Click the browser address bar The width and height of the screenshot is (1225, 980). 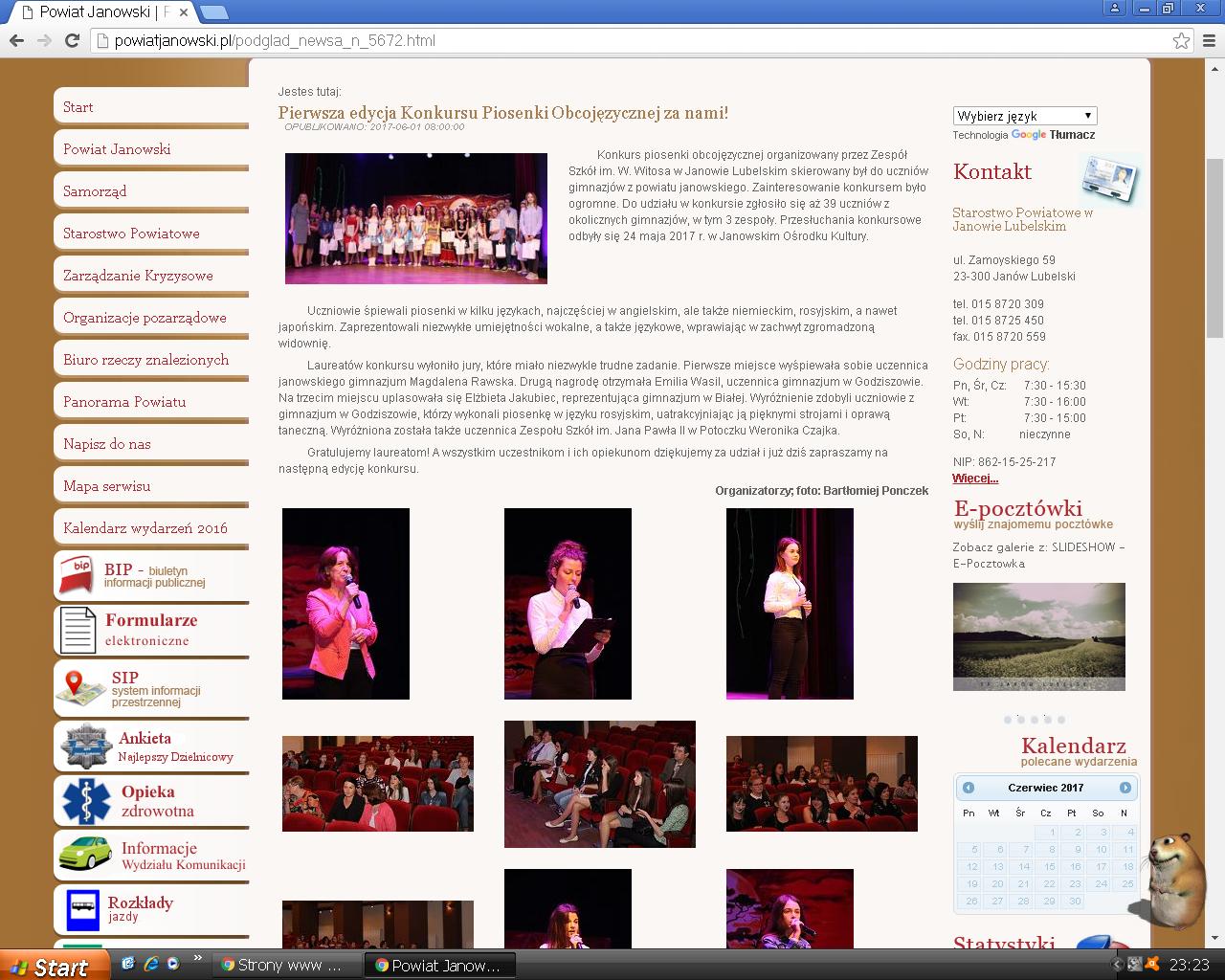click(632, 40)
